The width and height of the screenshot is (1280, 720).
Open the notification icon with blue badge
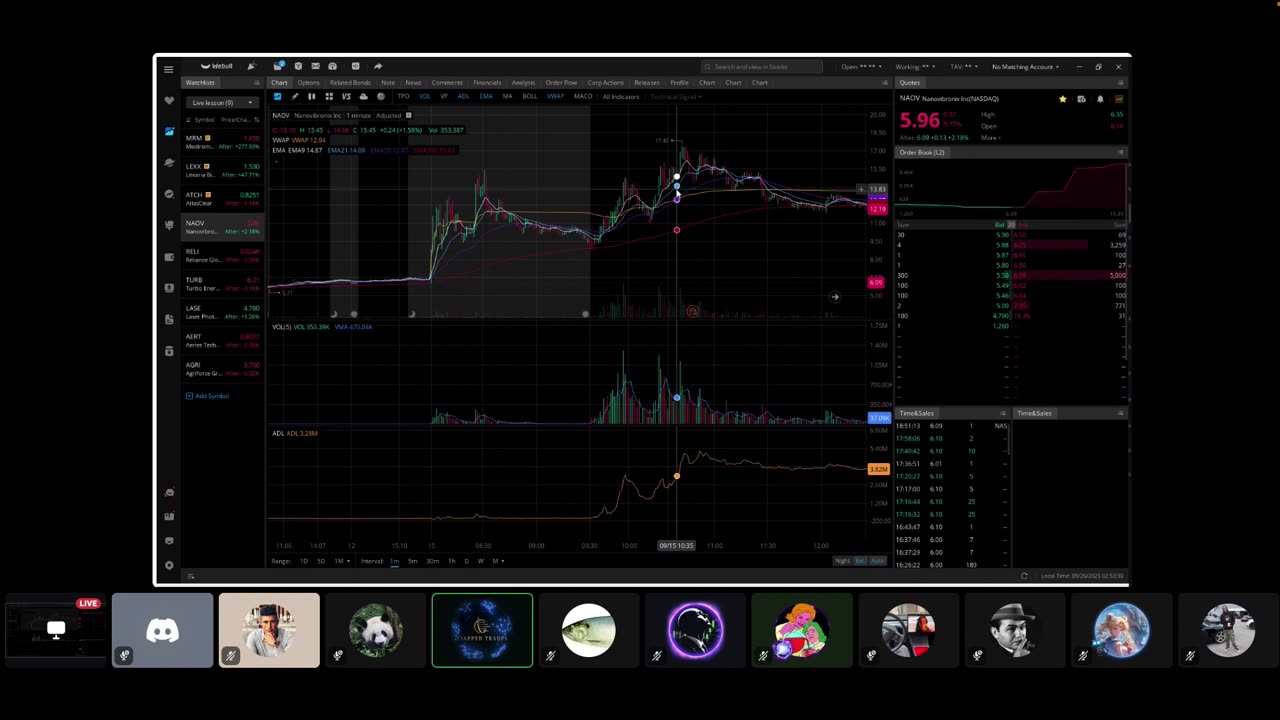tap(278, 66)
